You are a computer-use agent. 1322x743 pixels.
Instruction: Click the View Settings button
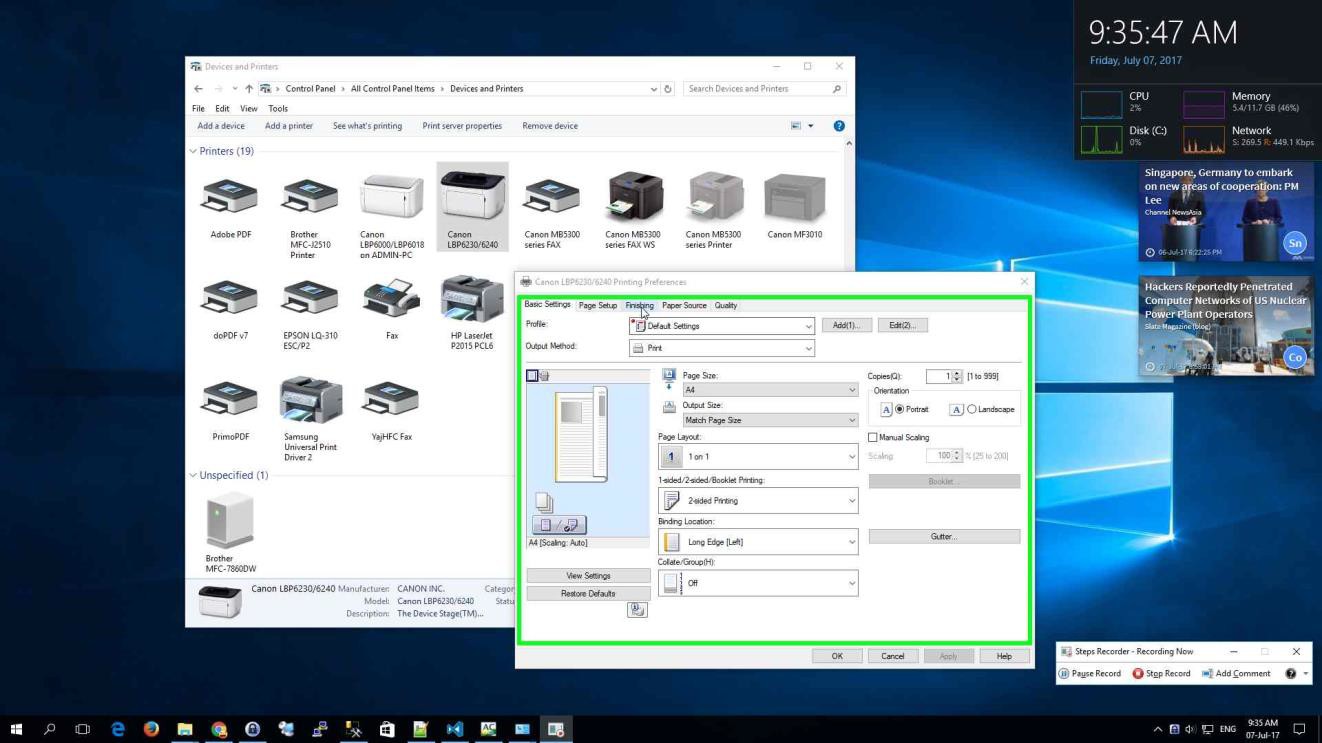(x=588, y=576)
